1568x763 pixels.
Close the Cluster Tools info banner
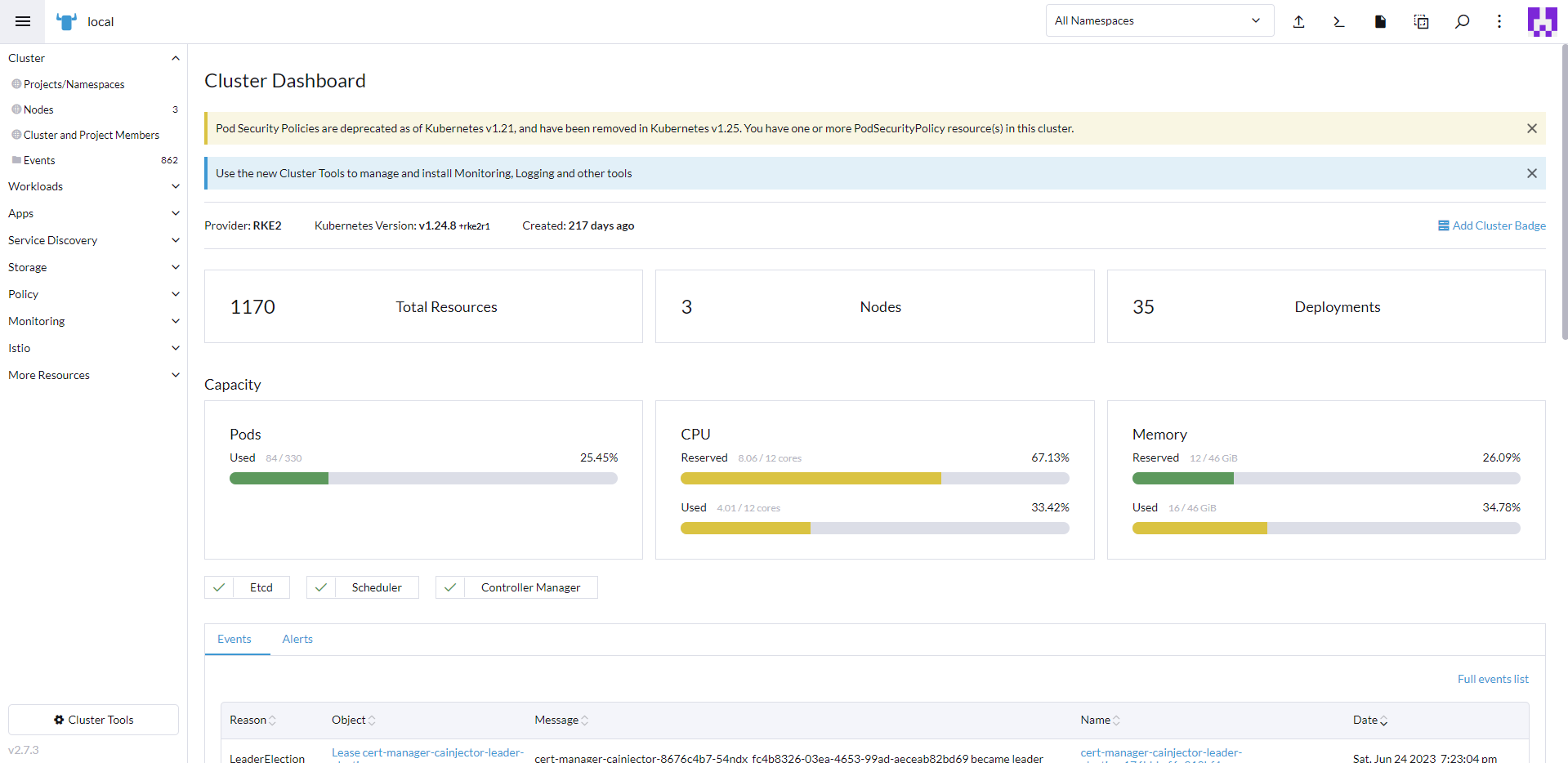tap(1531, 173)
